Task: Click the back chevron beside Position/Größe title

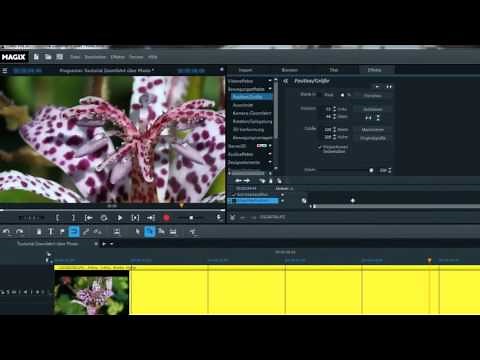Action: point(286,81)
